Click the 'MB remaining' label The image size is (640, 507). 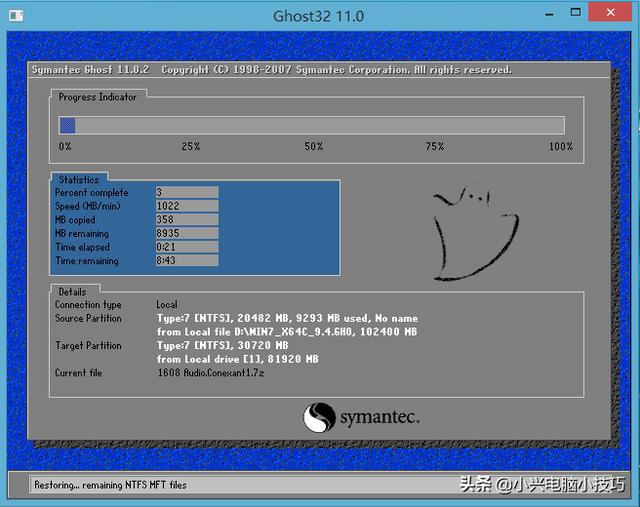[x=82, y=233]
